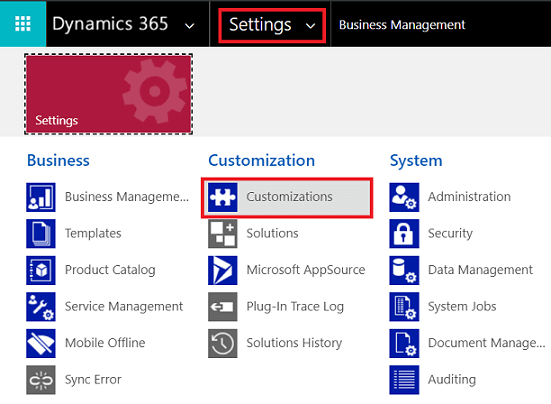The width and height of the screenshot is (551, 404).
Task: Click the Customization section heading
Action: tap(261, 161)
